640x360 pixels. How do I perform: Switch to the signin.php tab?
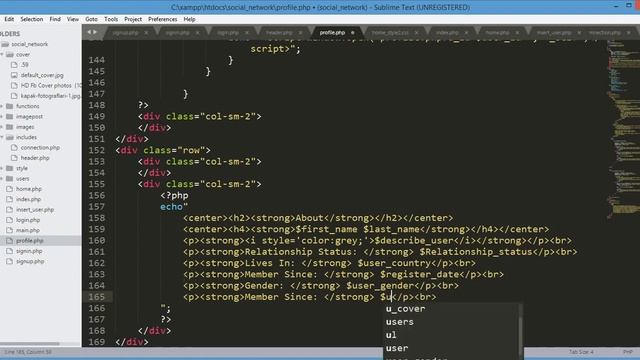(x=178, y=33)
